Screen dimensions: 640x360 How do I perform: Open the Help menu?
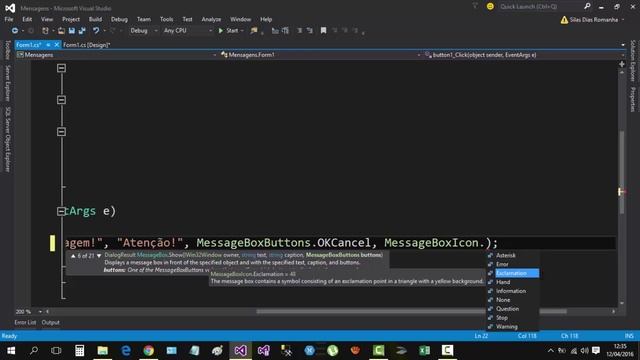(266, 19)
